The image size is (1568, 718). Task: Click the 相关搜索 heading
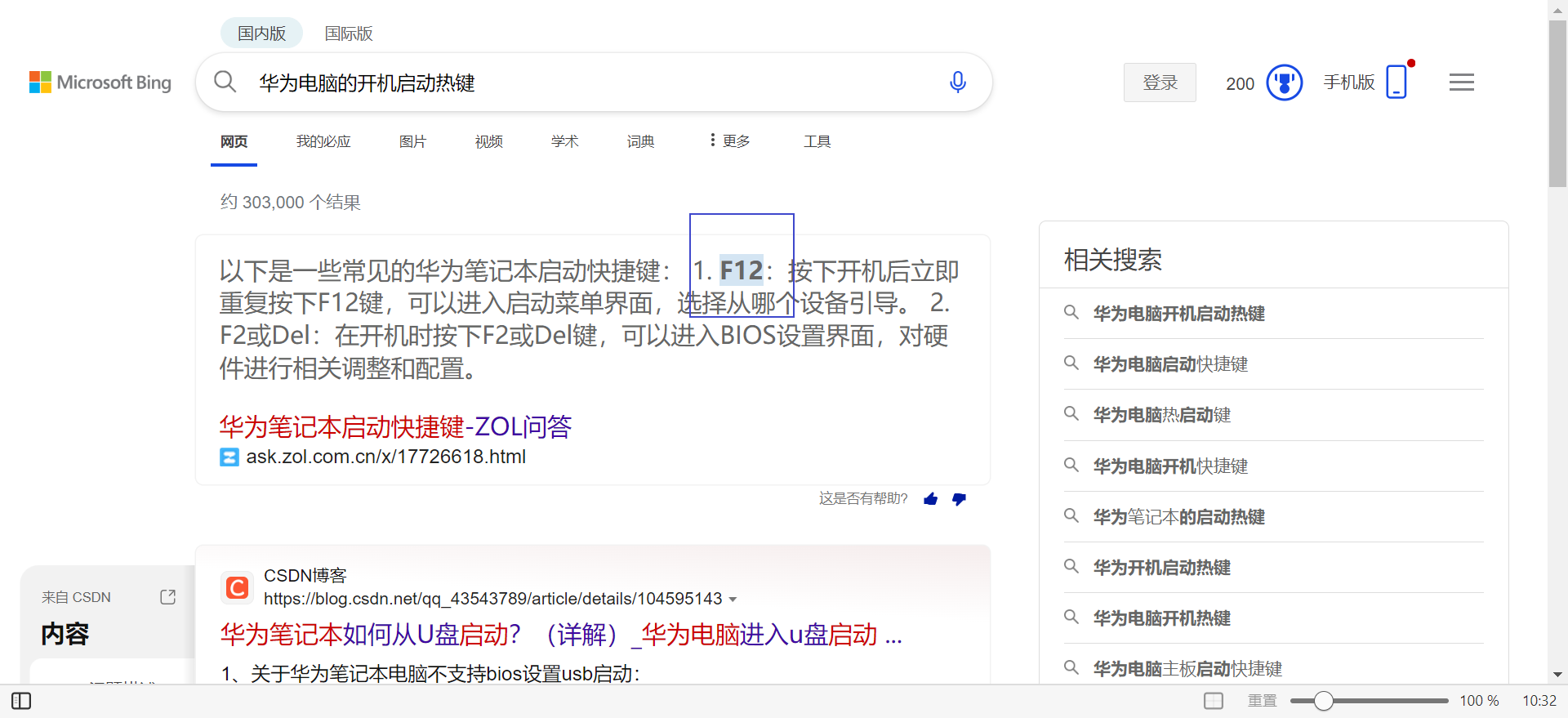click(x=1112, y=260)
